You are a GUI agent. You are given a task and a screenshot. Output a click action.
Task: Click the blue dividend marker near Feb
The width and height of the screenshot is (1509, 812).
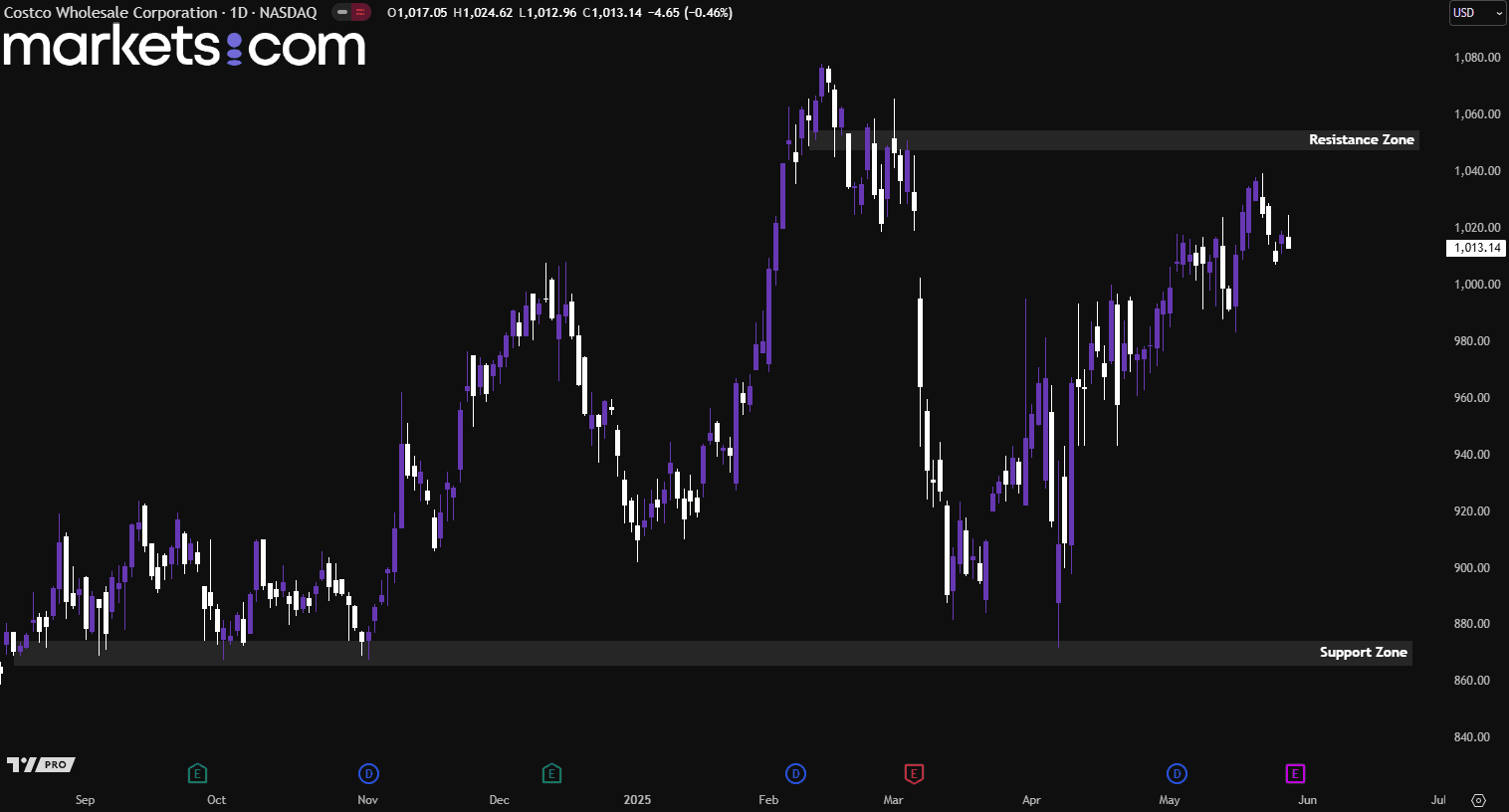click(x=795, y=773)
